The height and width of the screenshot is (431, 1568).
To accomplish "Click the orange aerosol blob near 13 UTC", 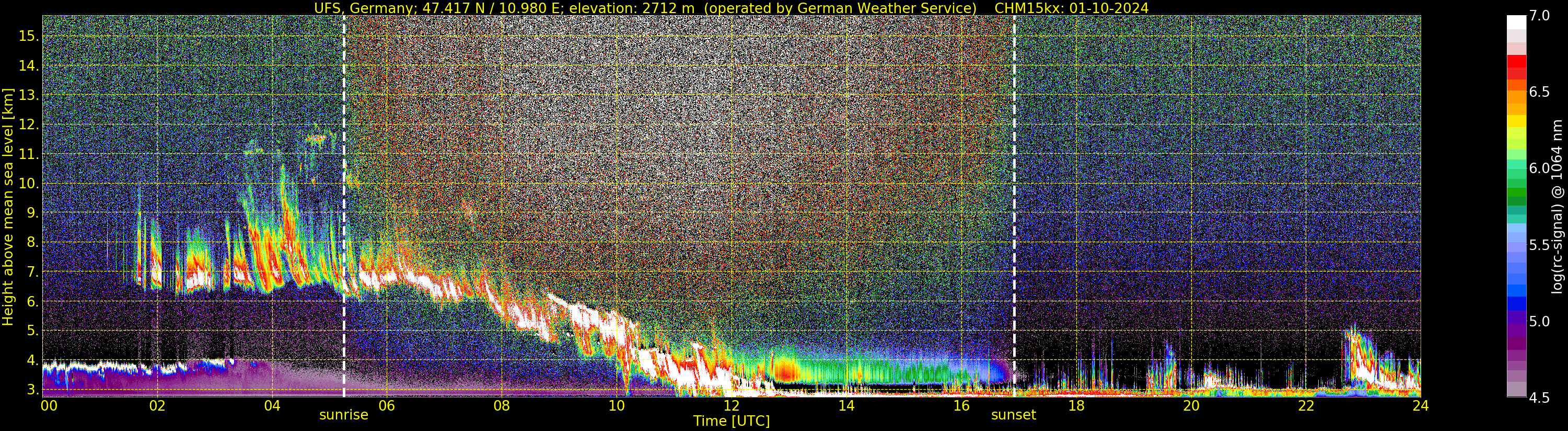I will coord(786,370).
